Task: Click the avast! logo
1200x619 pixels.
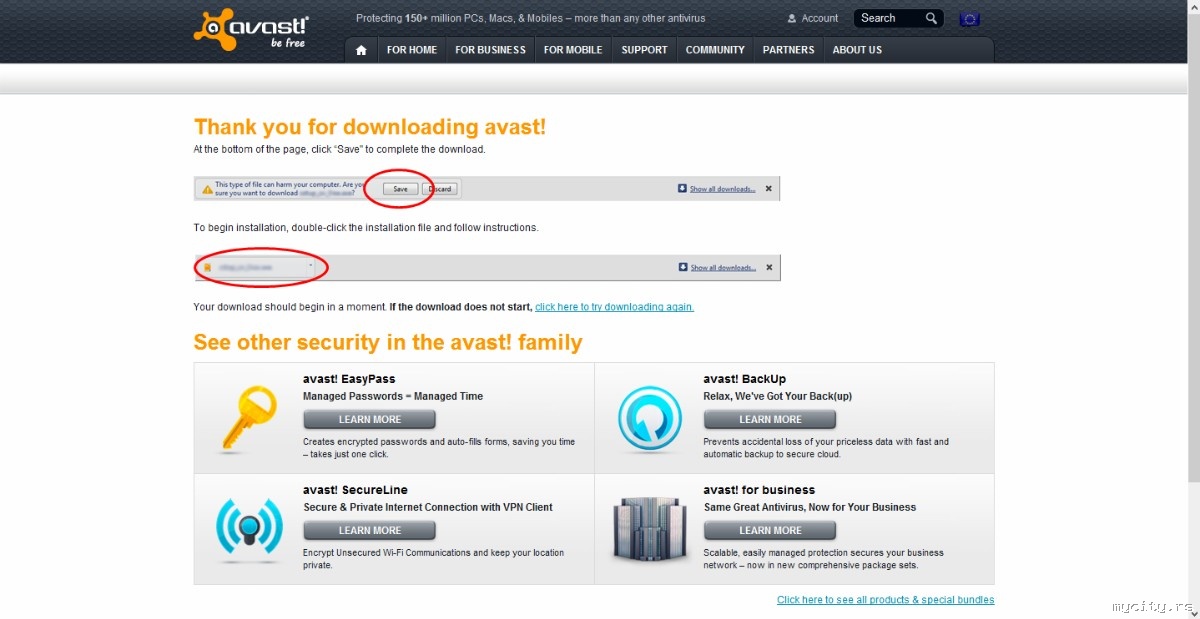Action: (x=251, y=28)
